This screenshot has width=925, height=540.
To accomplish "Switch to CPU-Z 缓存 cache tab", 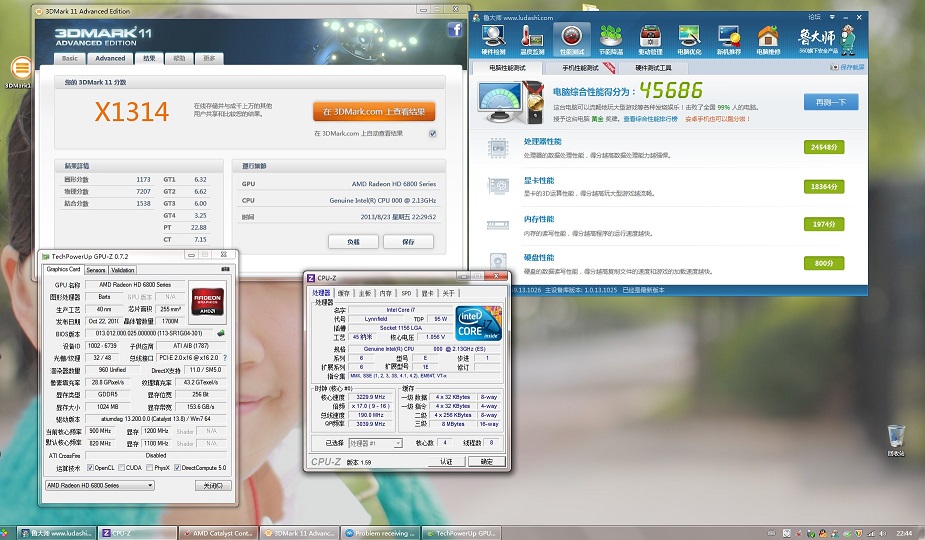I will pos(344,293).
